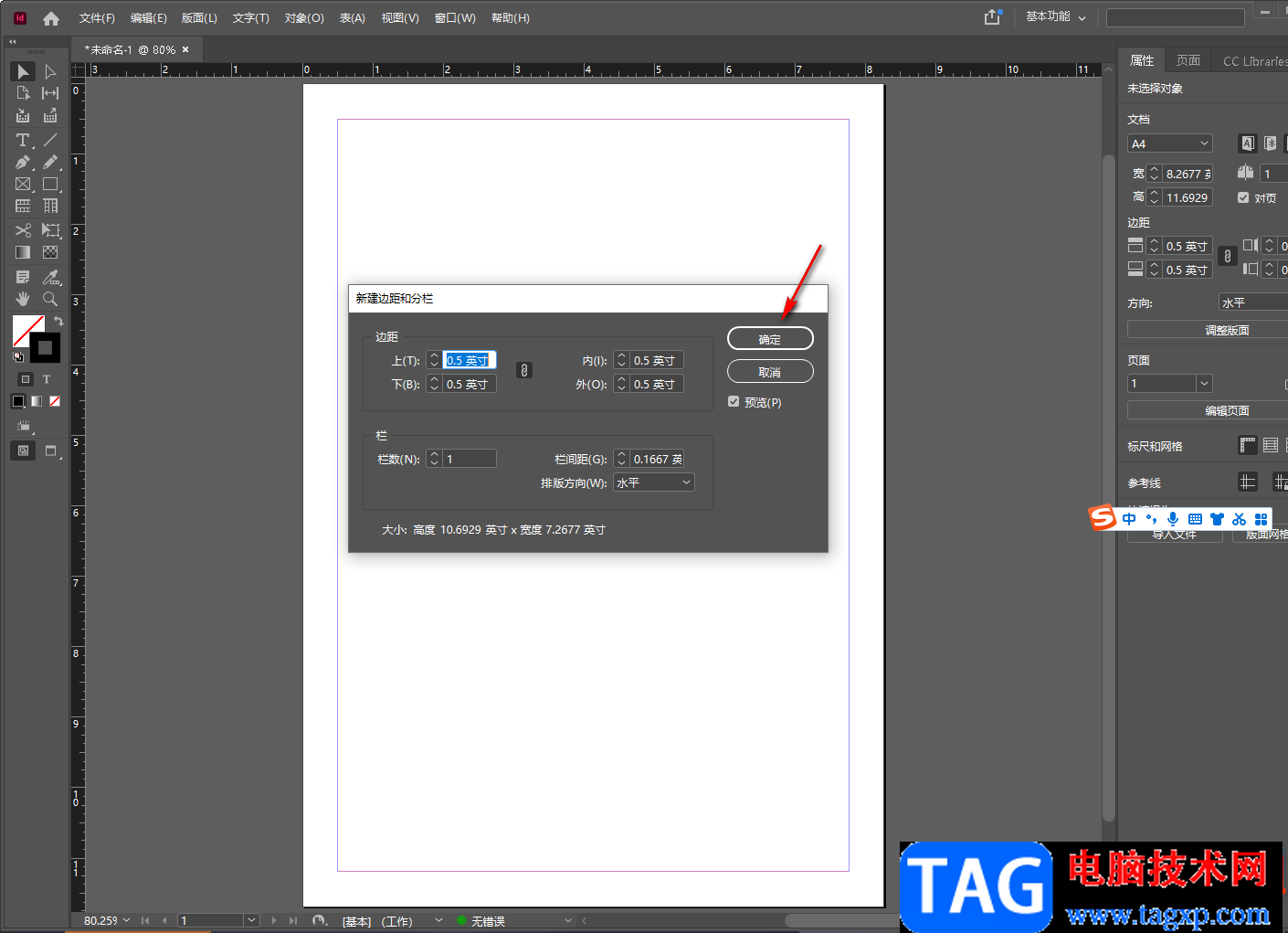This screenshot has height=933, width=1288.
Task: Select the Note tool
Action: click(23, 277)
